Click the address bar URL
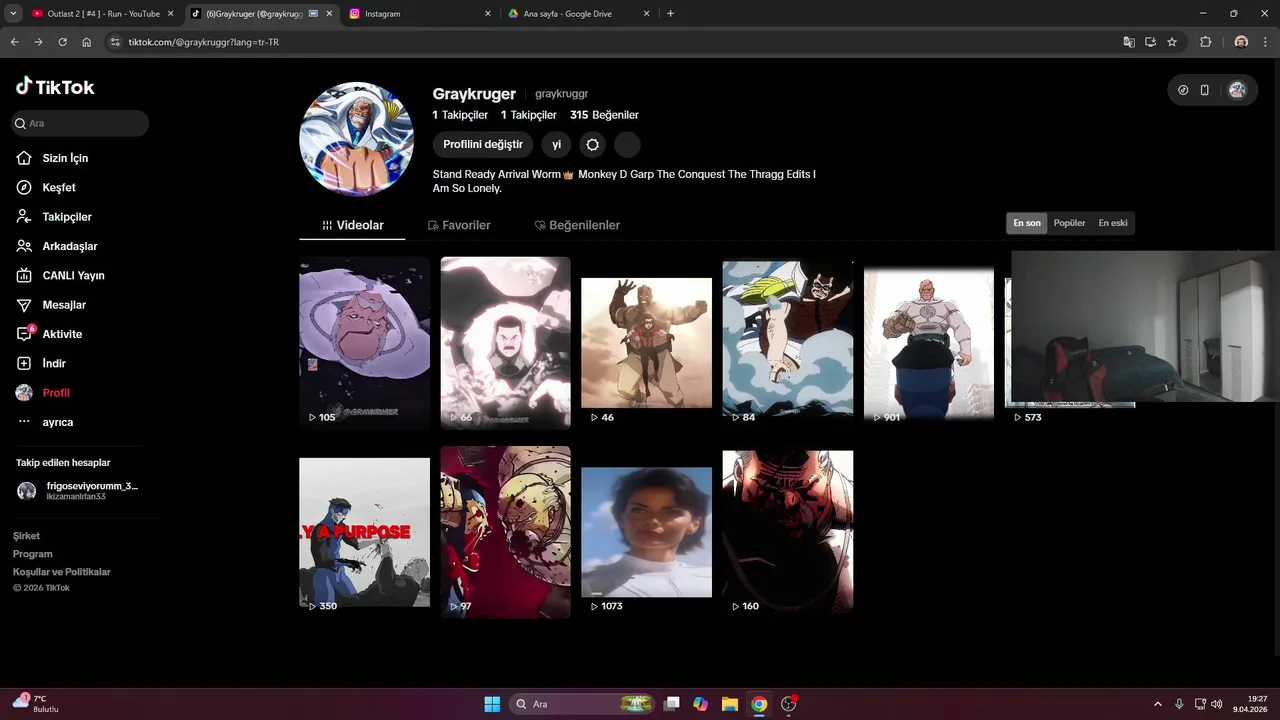1280x720 pixels. pos(203,42)
